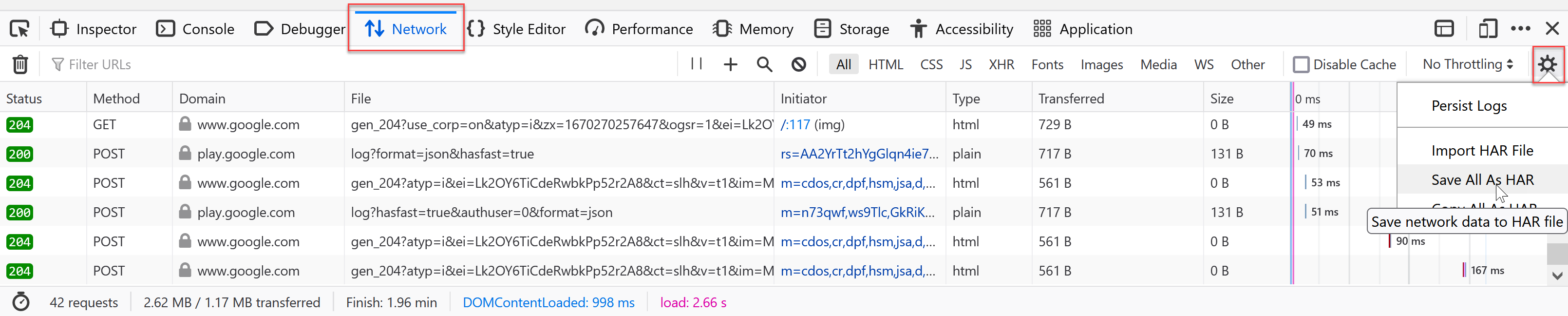Select the Network tab
Viewport: 1568px width, 316px height.
406,29
